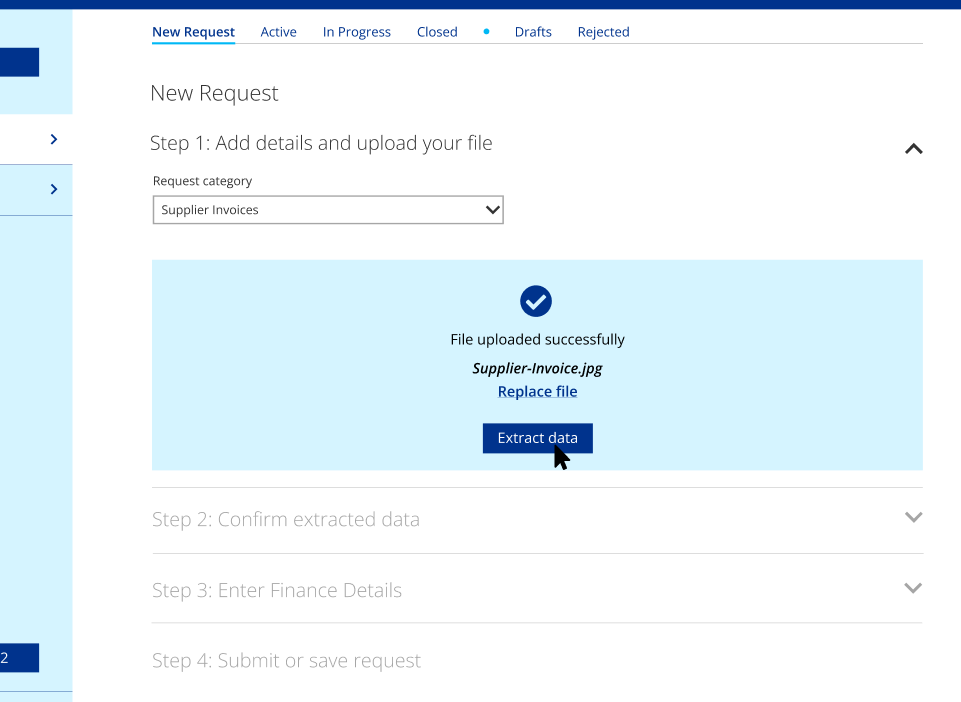The image size is (961, 702).
Task: Click the New Request page heading
Action: [215, 93]
